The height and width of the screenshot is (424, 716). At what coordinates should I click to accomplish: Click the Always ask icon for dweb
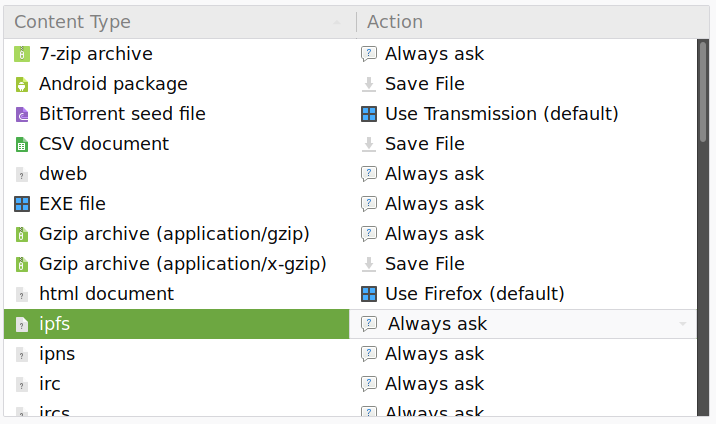[369, 174]
